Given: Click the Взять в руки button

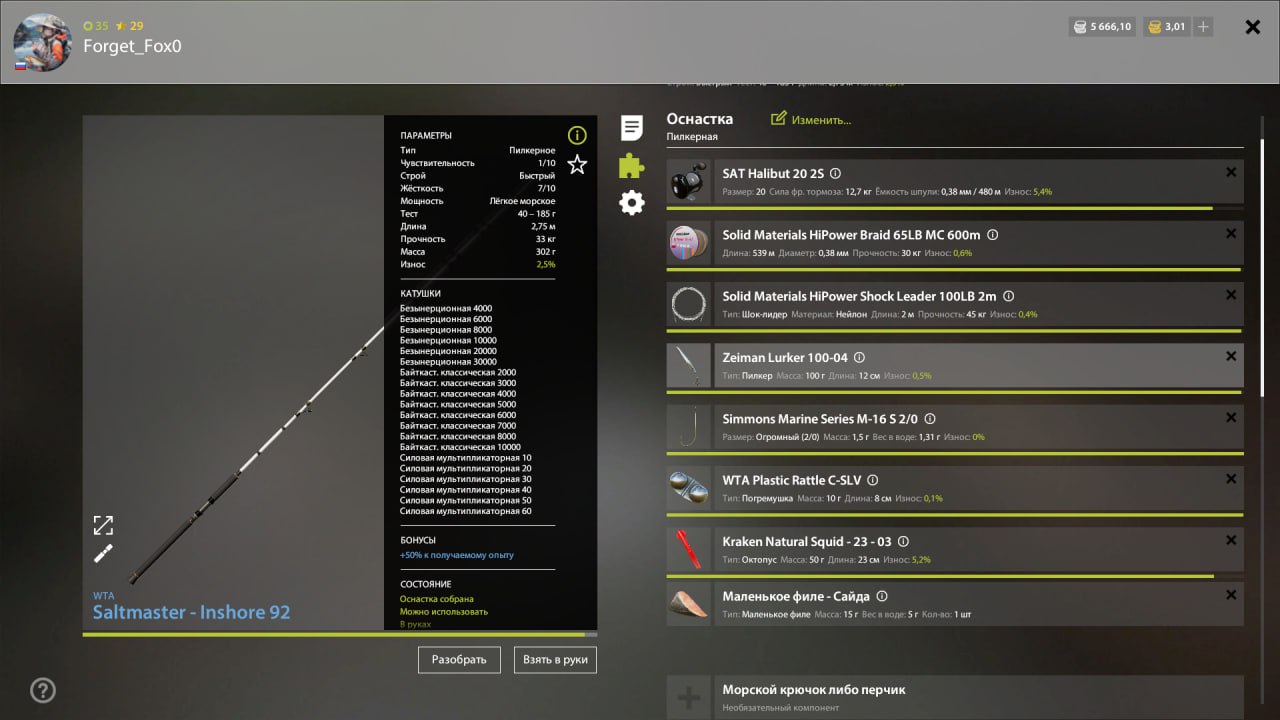Looking at the screenshot, I should click(x=555, y=660).
